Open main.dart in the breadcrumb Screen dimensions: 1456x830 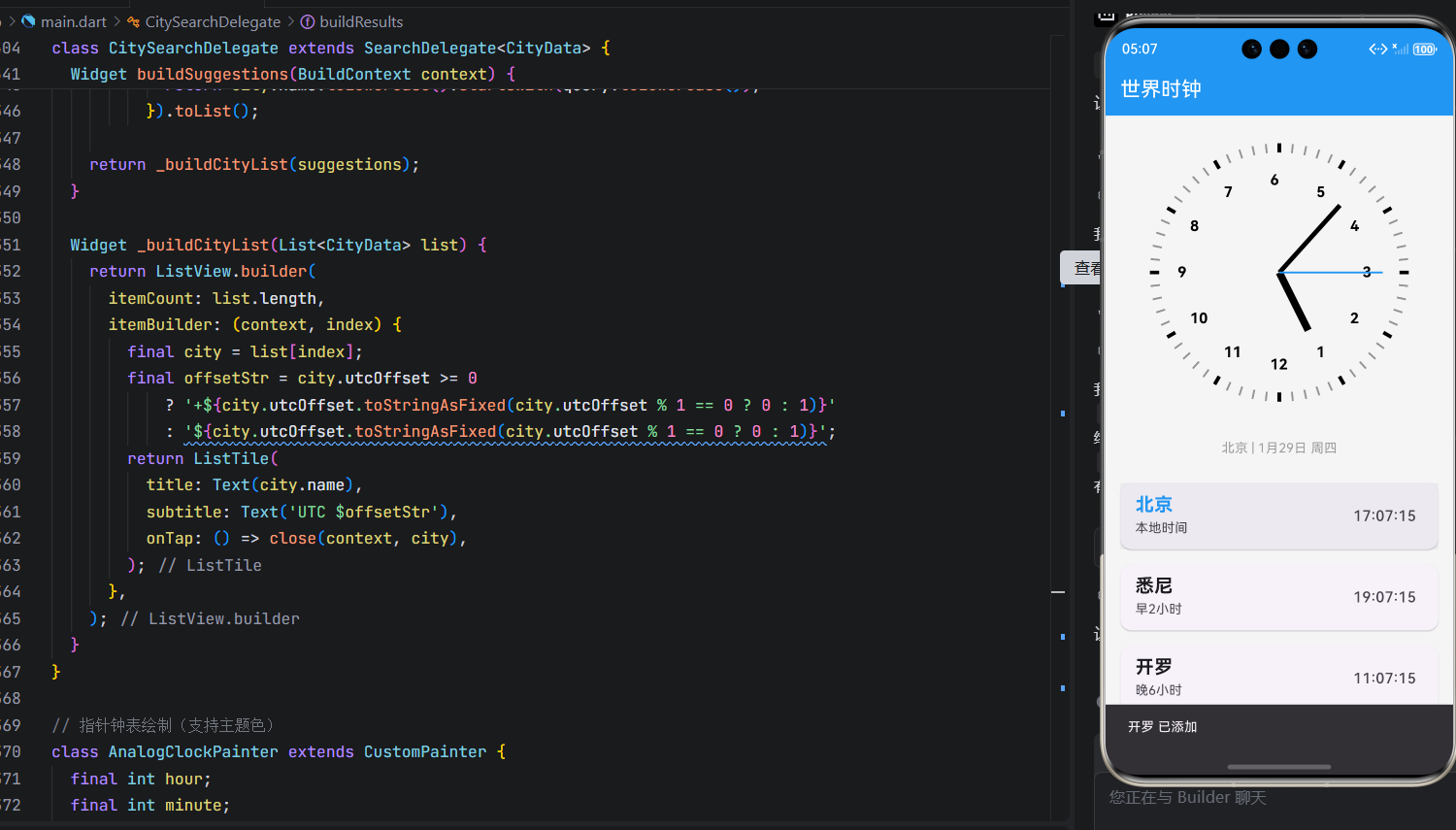(74, 21)
